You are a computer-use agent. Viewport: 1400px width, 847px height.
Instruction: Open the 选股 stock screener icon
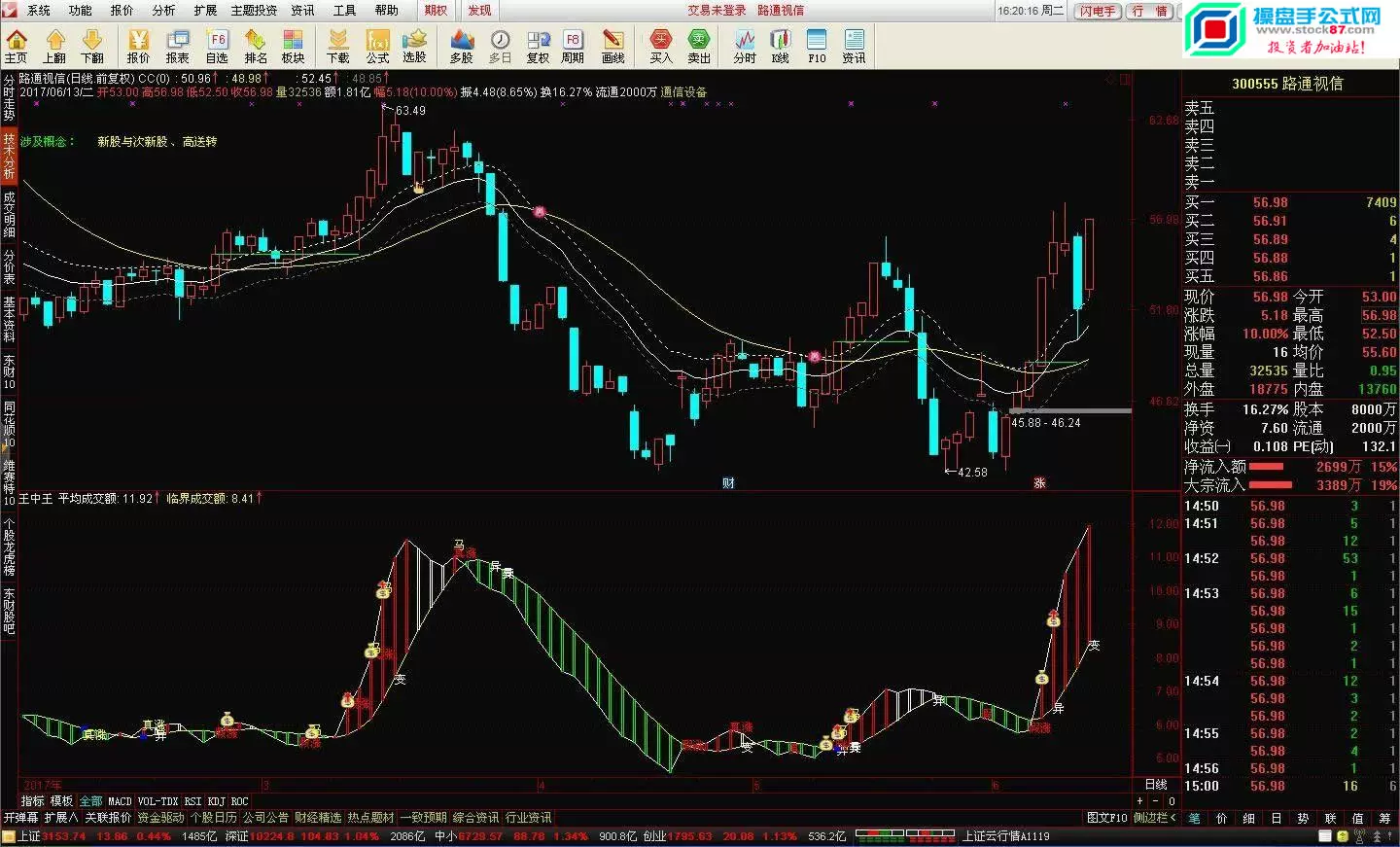415,46
